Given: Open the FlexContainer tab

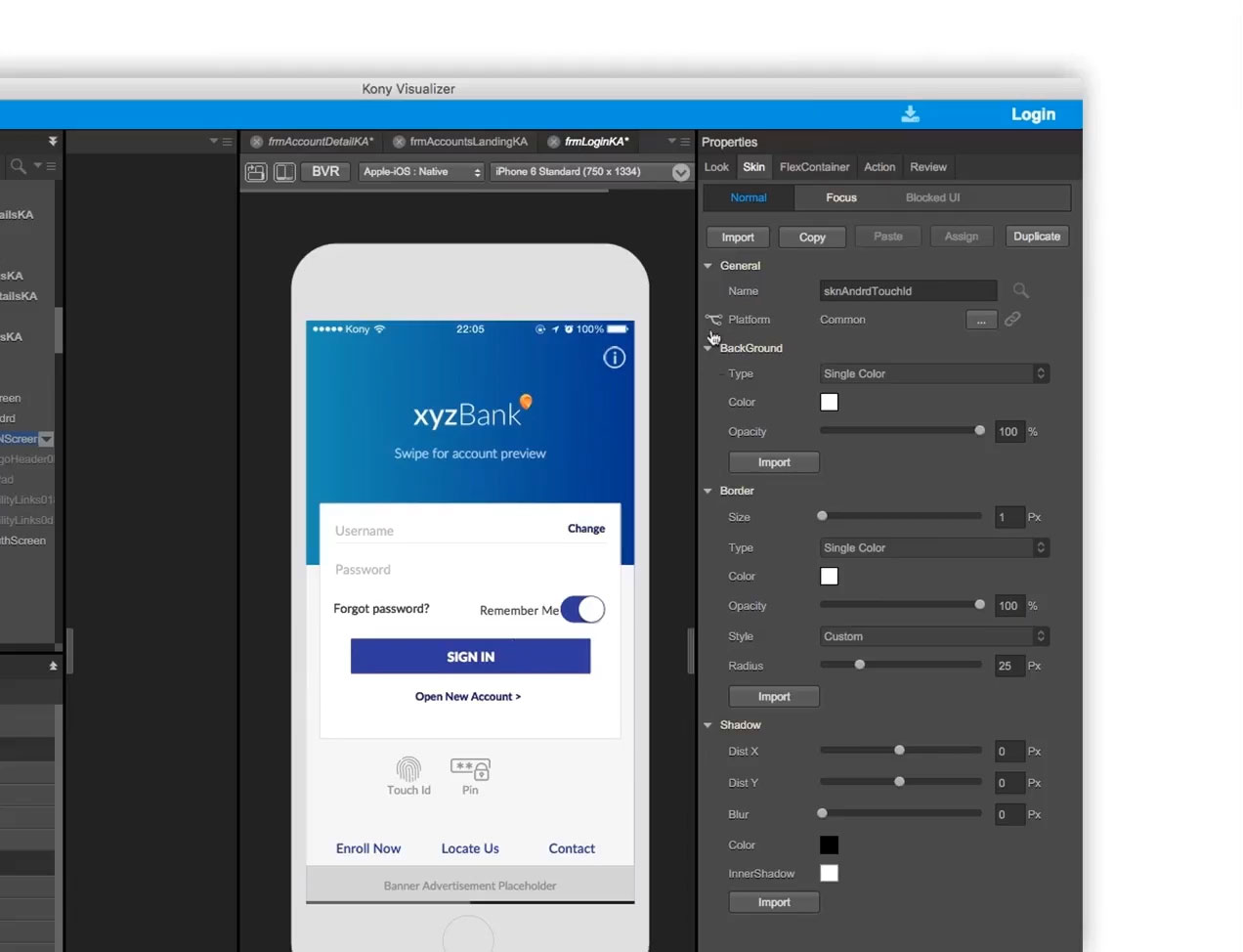Looking at the screenshot, I should [814, 167].
